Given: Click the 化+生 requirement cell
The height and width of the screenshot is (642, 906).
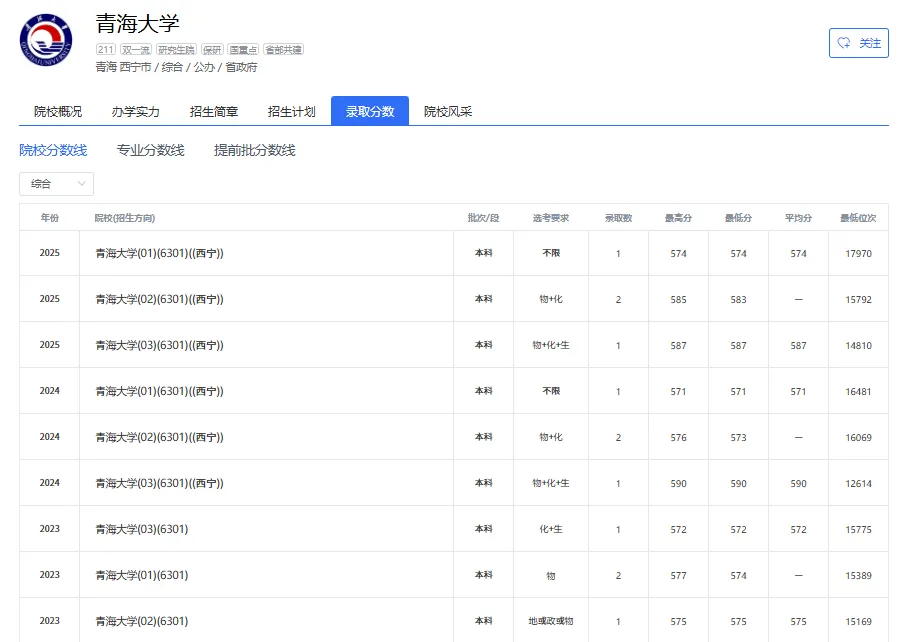Looking at the screenshot, I should [x=551, y=529].
